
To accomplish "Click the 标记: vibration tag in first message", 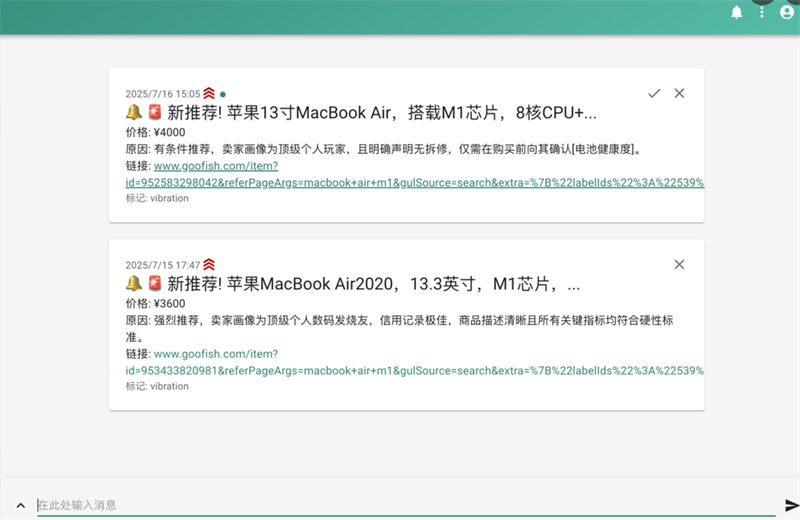I will [157, 198].
